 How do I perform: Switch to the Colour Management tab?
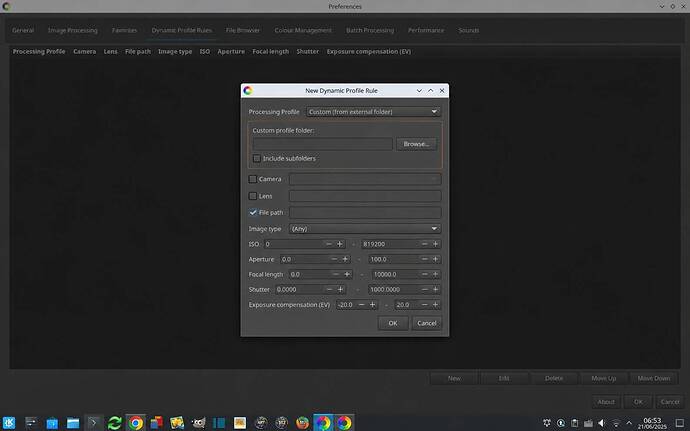tap(303, 30)
